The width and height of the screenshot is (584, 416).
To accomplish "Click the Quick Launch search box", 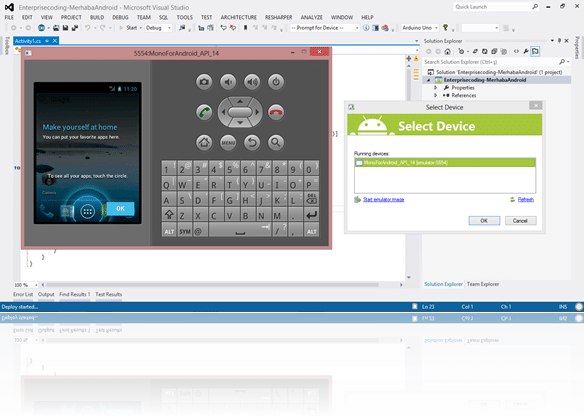I will tap(495, 7).
